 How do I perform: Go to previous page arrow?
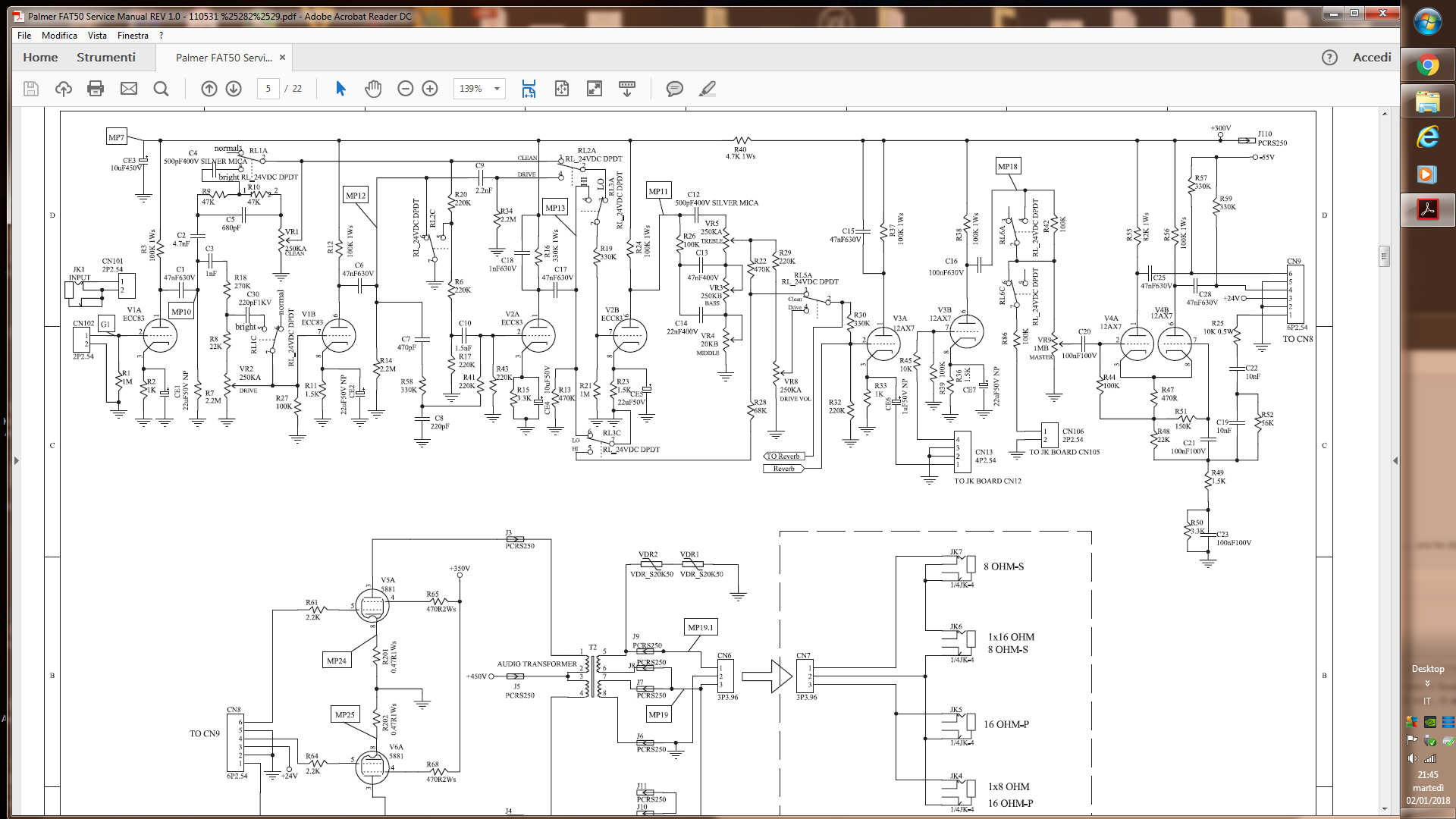click(209, 89)
